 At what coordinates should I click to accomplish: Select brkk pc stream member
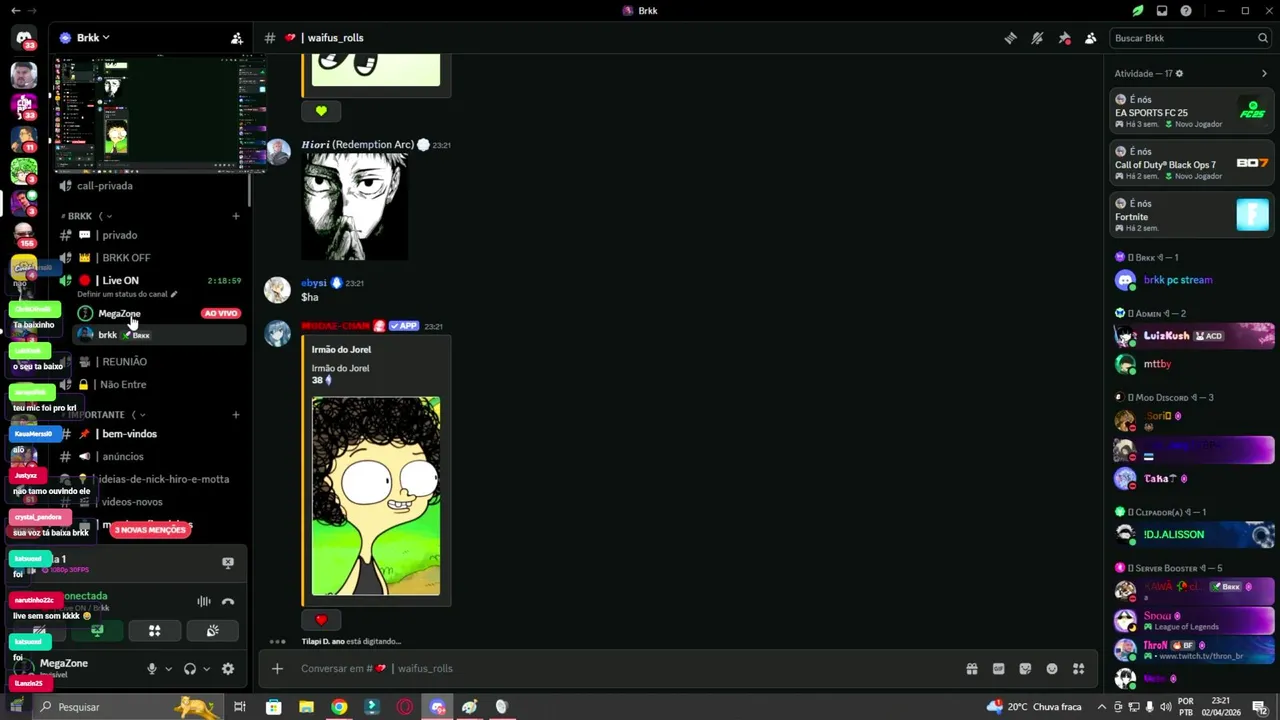(1192, 281)
